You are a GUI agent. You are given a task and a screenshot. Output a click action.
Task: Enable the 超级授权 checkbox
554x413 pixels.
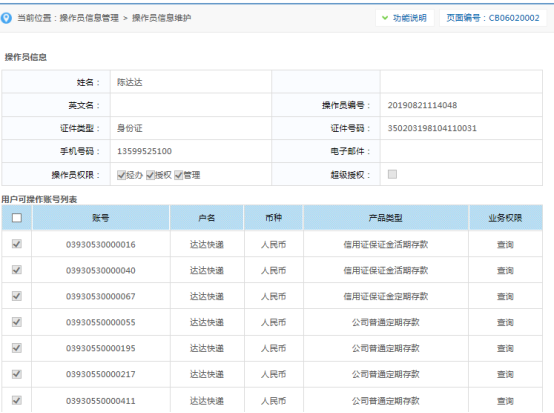pos(392,174)
